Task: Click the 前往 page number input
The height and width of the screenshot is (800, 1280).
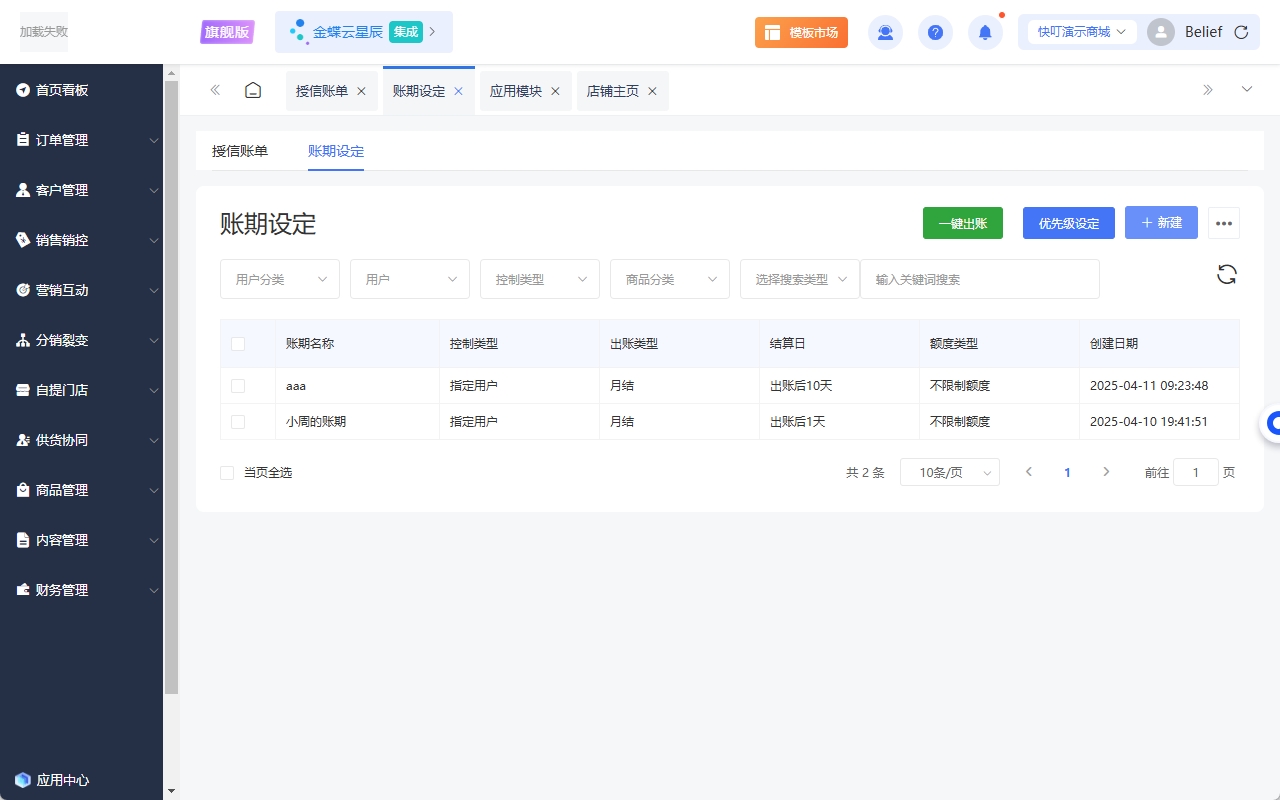Action: coord(1196,472)
